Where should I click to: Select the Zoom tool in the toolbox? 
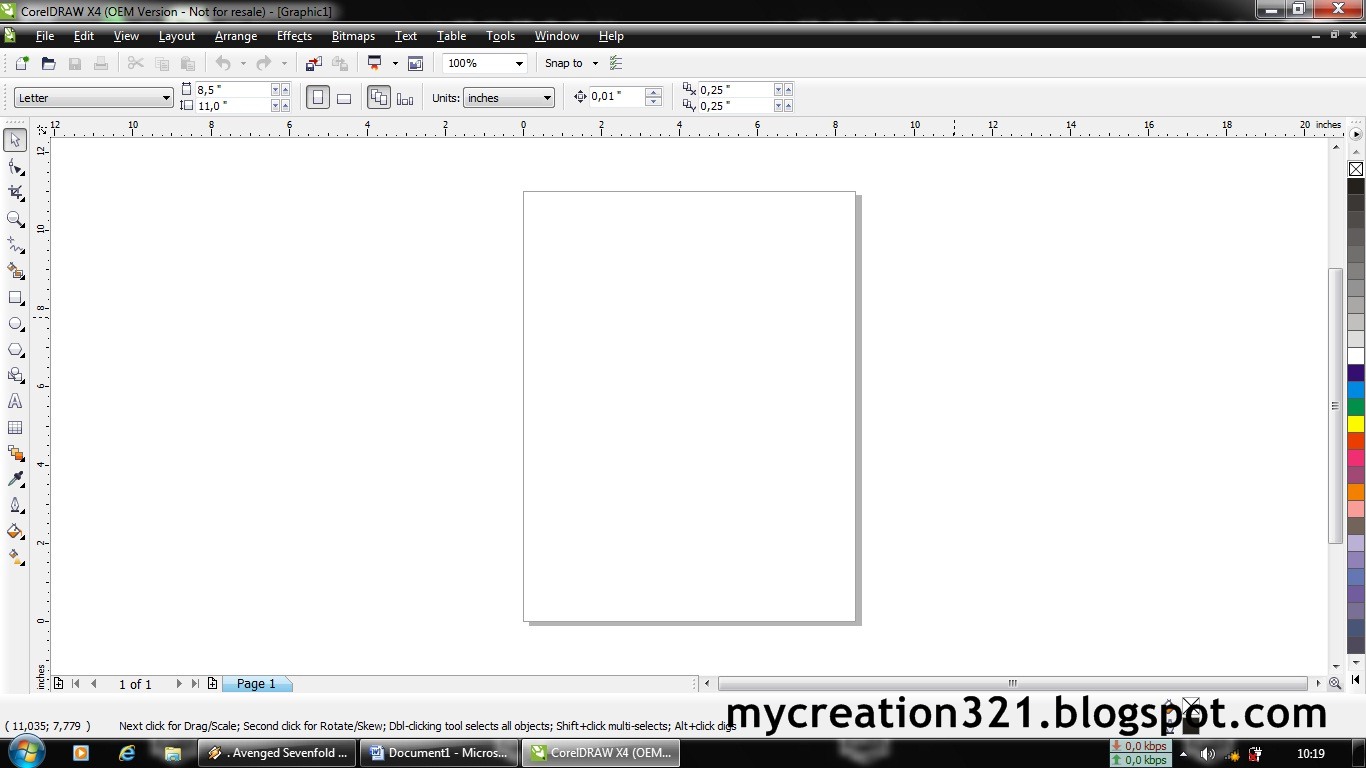tap(15, 219)
